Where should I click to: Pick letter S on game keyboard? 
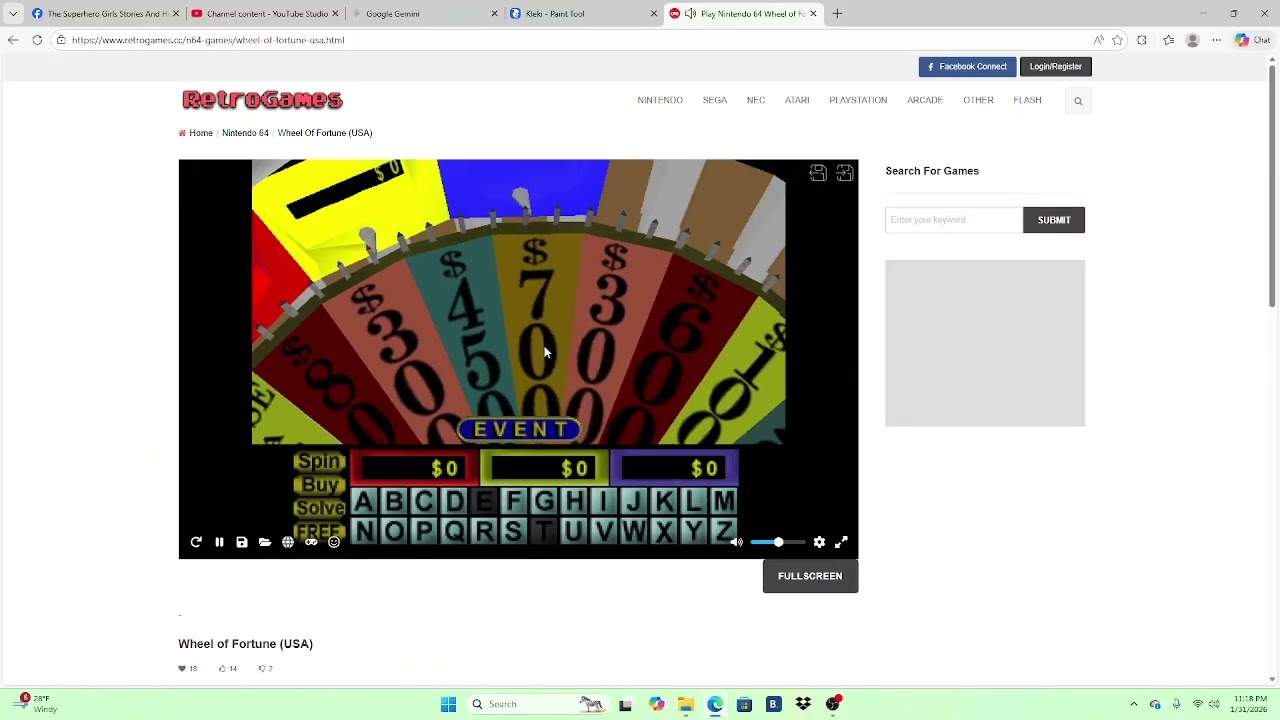tap(513, 531)
